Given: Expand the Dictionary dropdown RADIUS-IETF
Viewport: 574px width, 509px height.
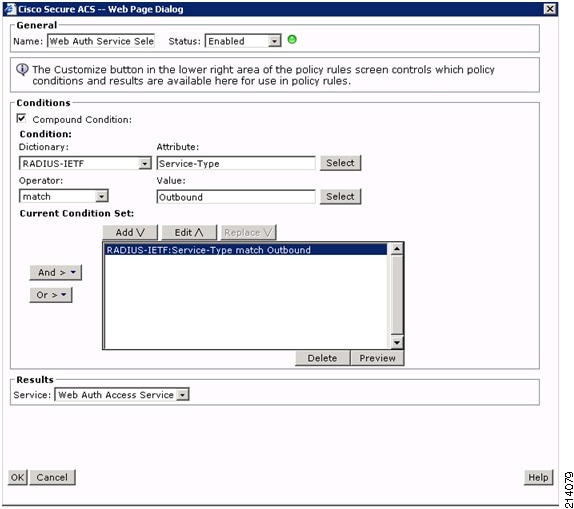Looking at the screenshot, I should pos(85,163).
